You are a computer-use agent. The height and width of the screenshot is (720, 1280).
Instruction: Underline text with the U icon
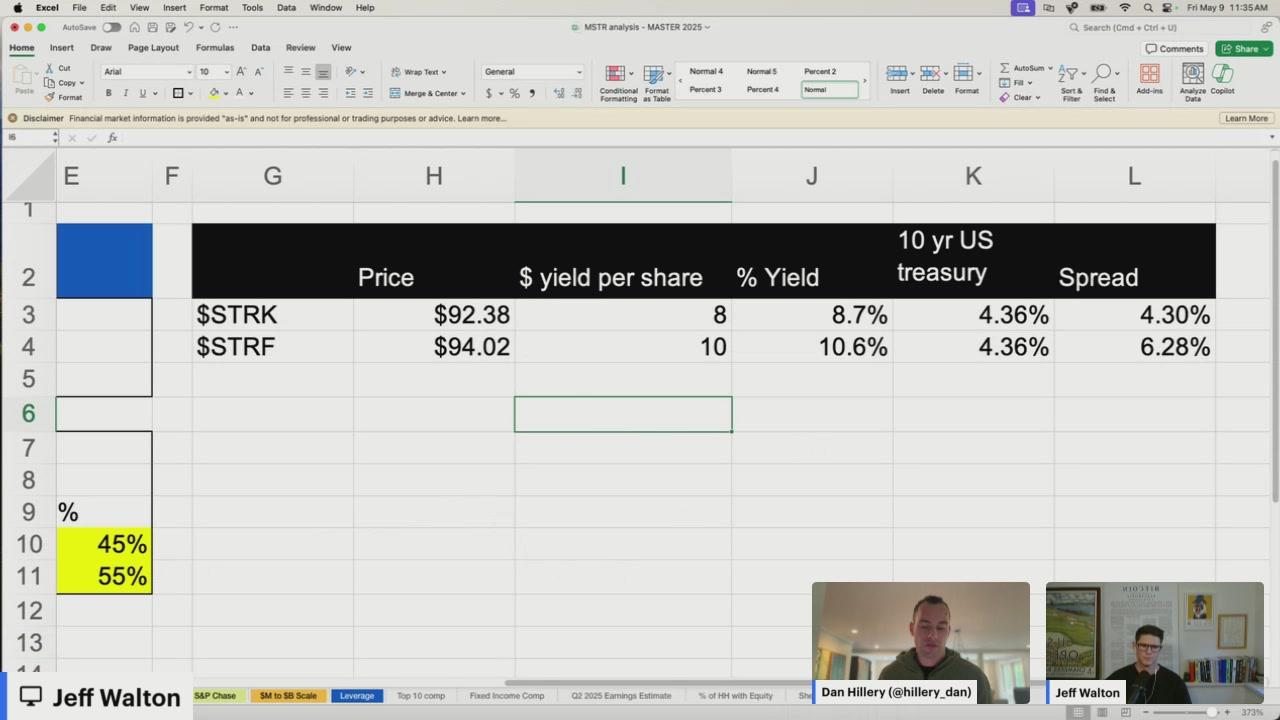(x=142, y=93)
